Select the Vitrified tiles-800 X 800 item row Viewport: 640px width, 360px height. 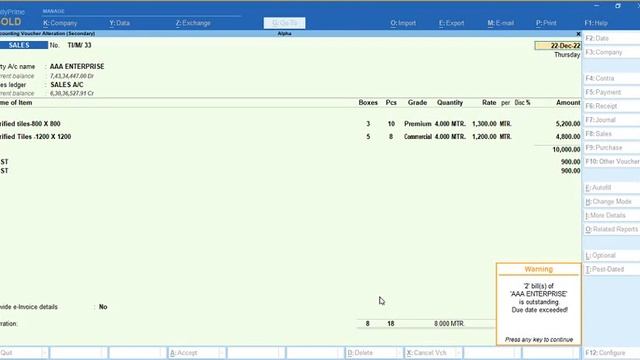(x=290, y=124)
